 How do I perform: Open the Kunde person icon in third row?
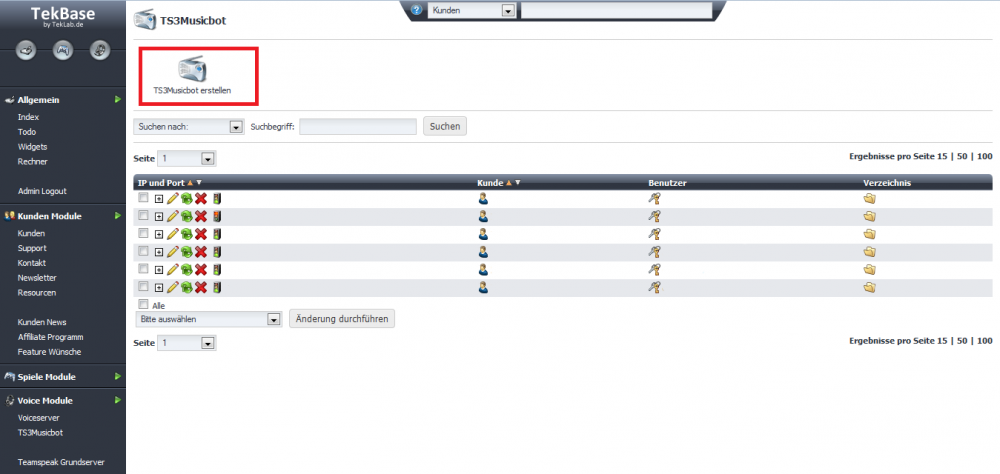coord(483,233)
